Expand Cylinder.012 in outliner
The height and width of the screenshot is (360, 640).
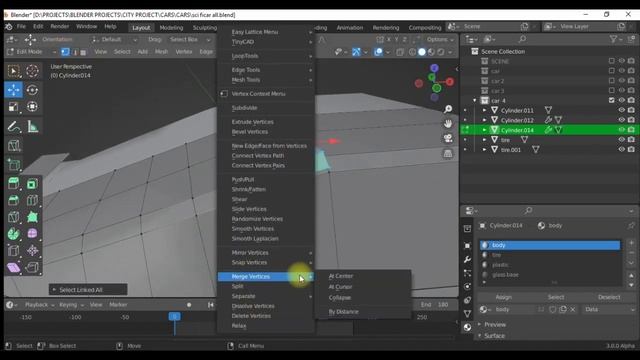(484, 120)
